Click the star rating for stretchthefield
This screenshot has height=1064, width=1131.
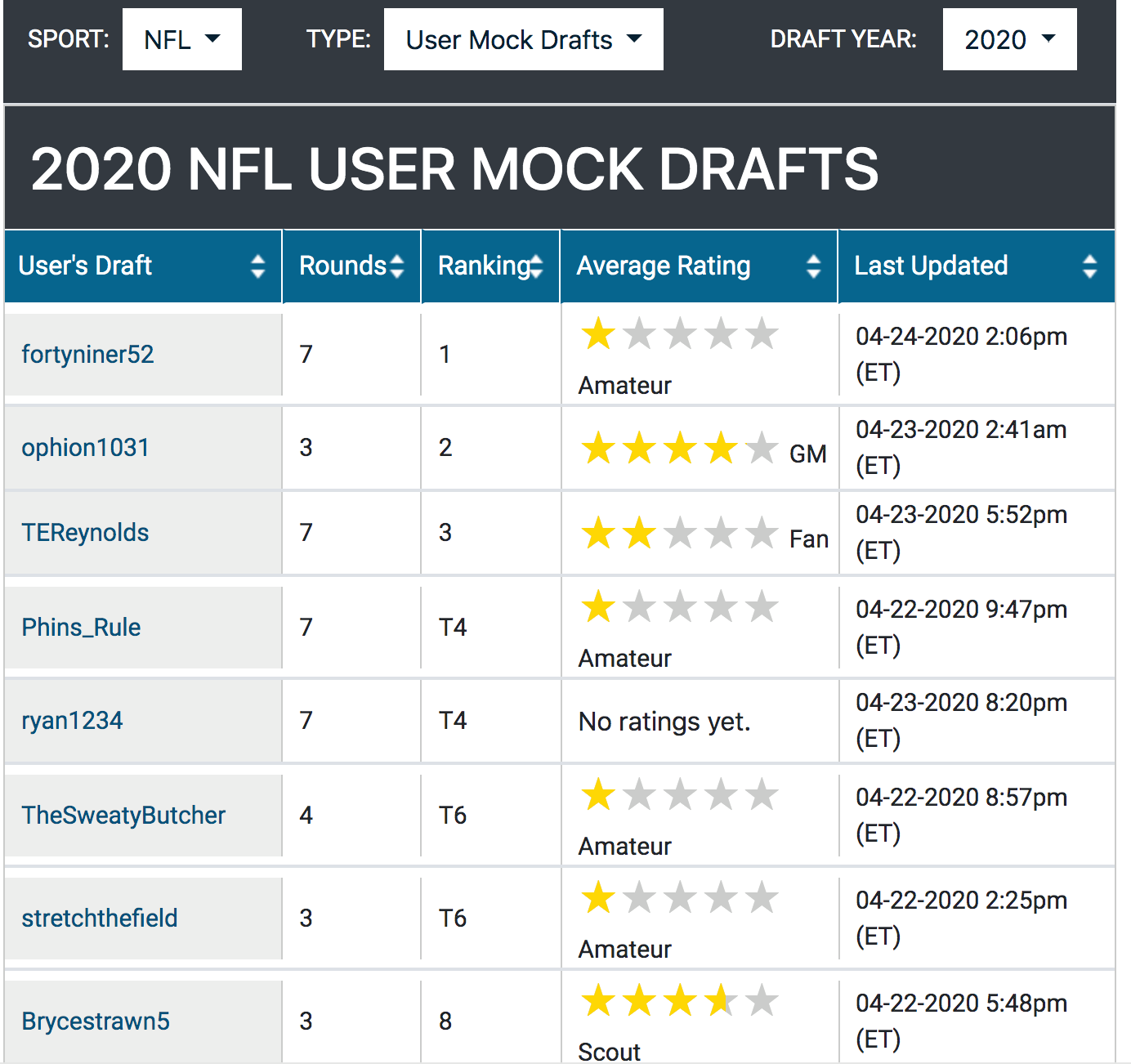click(680, 898)
